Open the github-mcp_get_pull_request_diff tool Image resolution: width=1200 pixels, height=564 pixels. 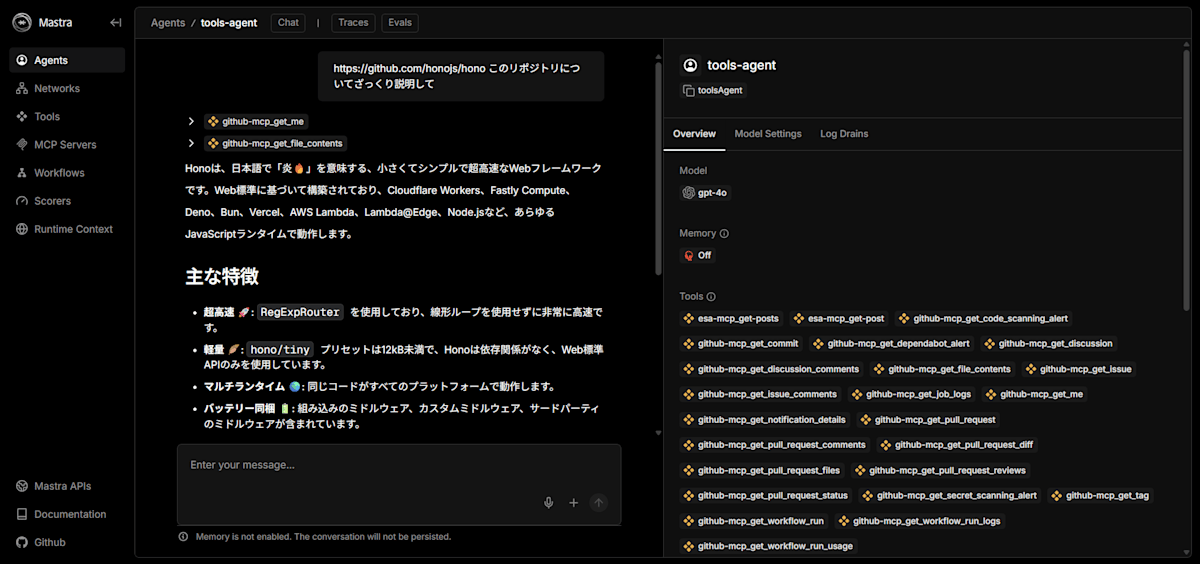click(957, 445)
